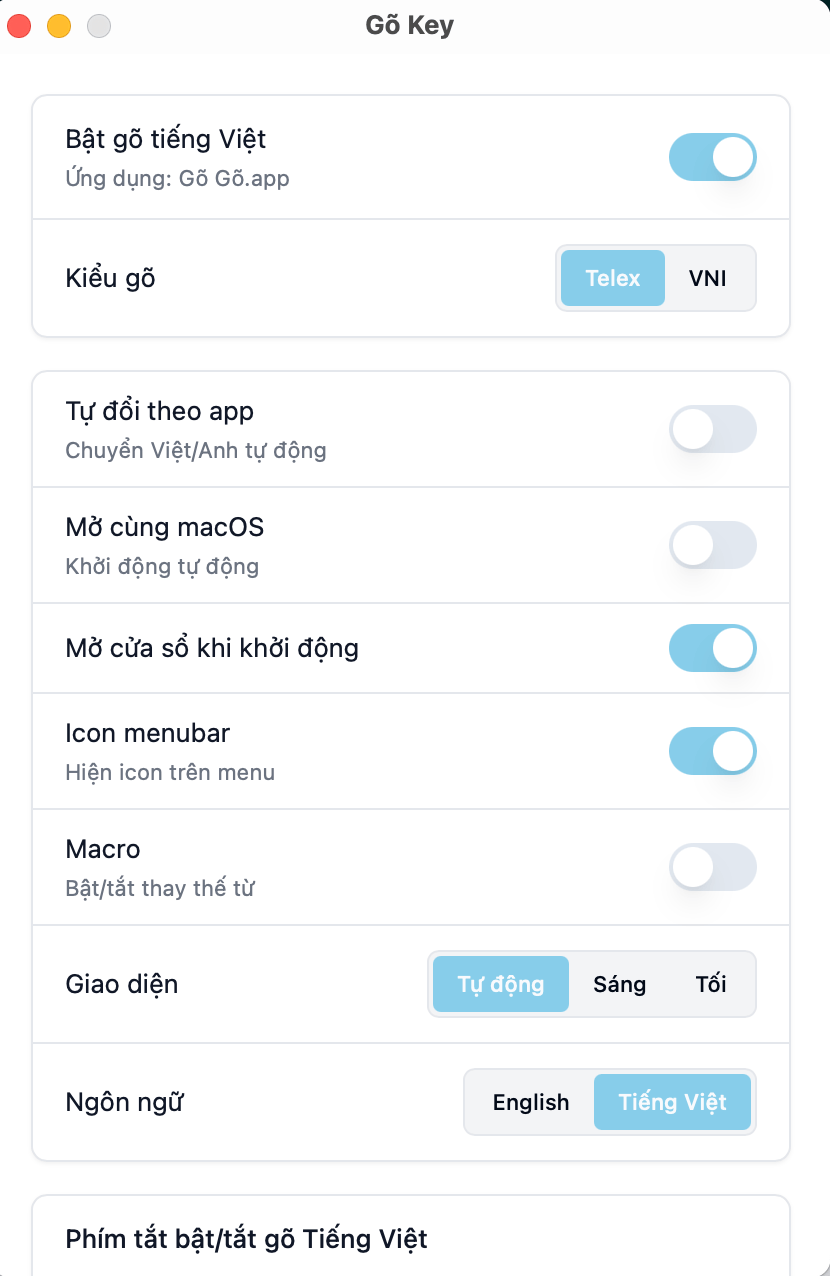Viewport: 830px width, 1276px height.
Task: Enable "Mở cùng macOS" auto-start
Action: [712, 545]
